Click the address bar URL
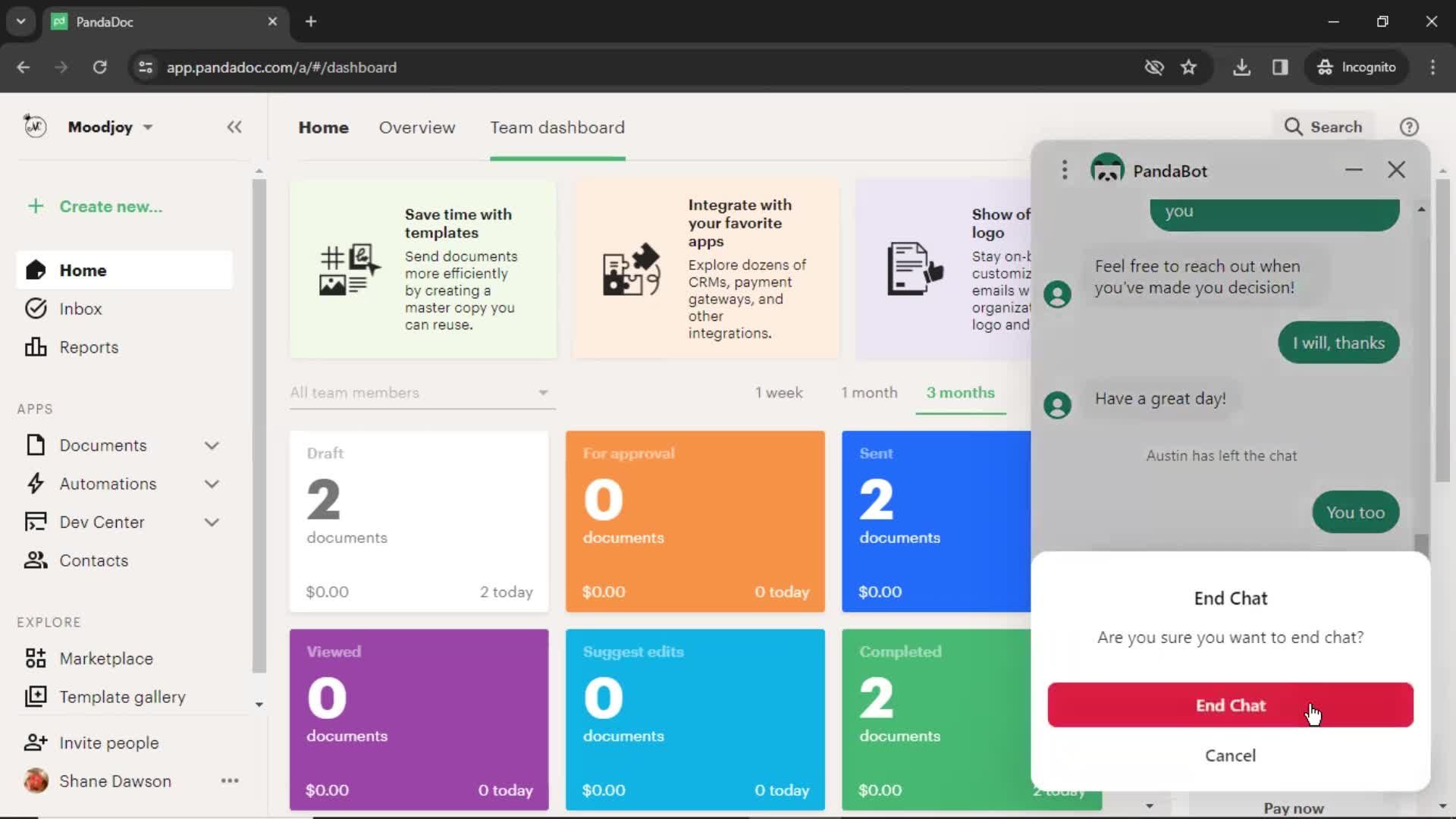1456x819 pixels. point(281,67)
